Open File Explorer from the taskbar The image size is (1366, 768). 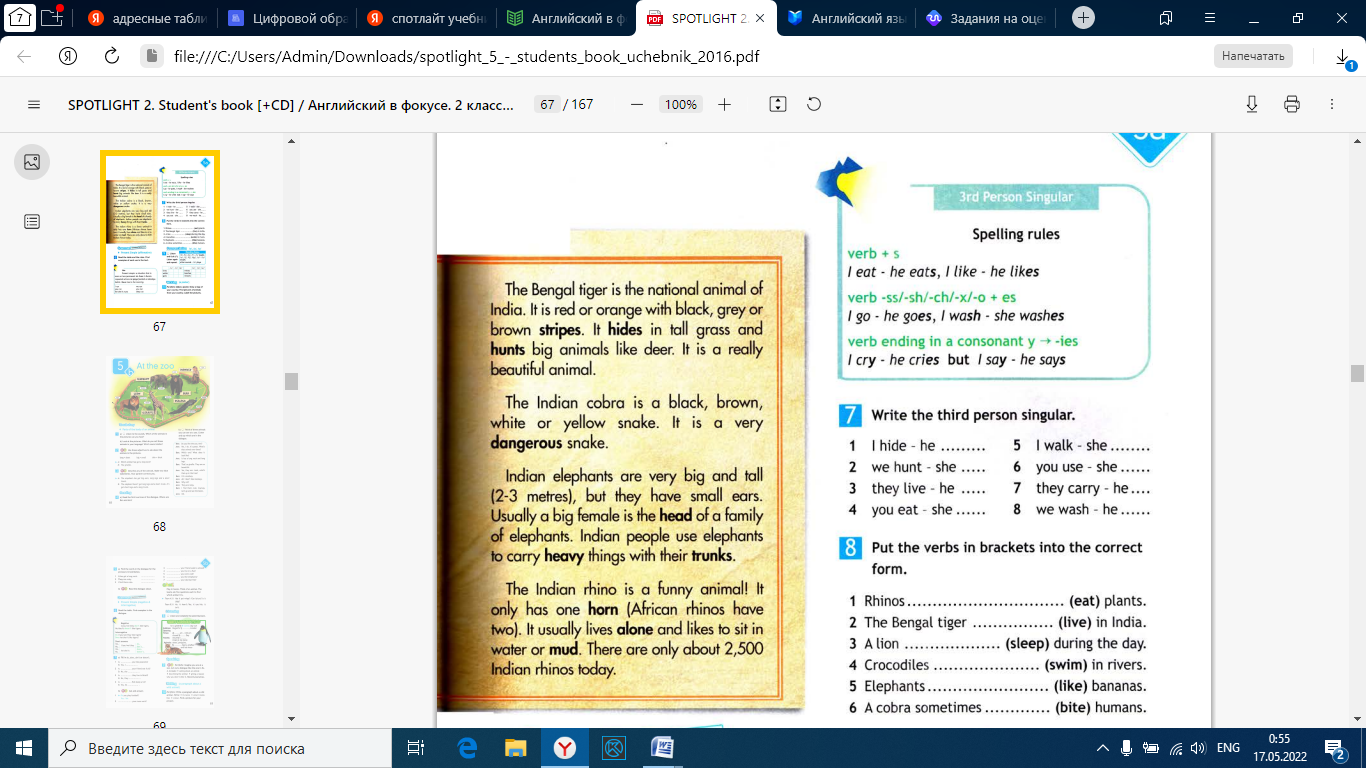click(x=516, y=747)
